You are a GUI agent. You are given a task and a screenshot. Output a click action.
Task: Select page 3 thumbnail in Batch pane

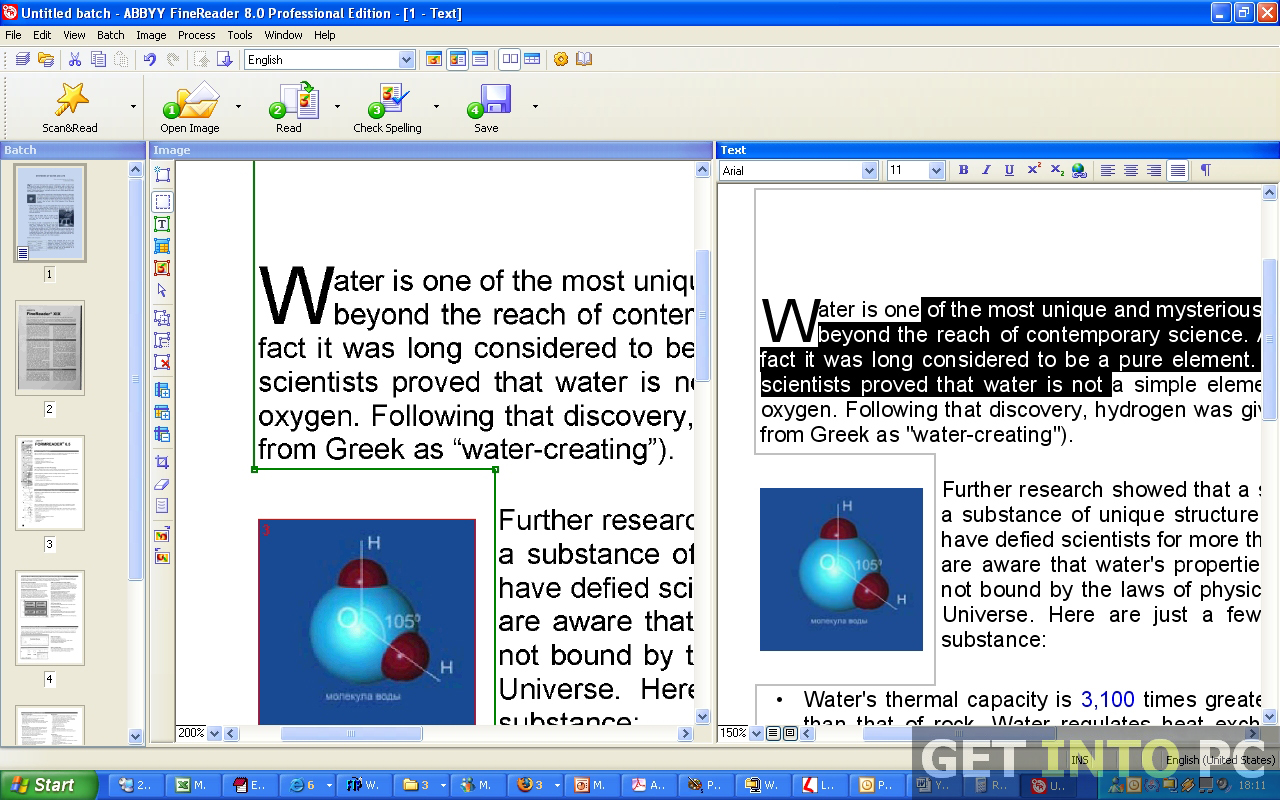coord(50,483)
